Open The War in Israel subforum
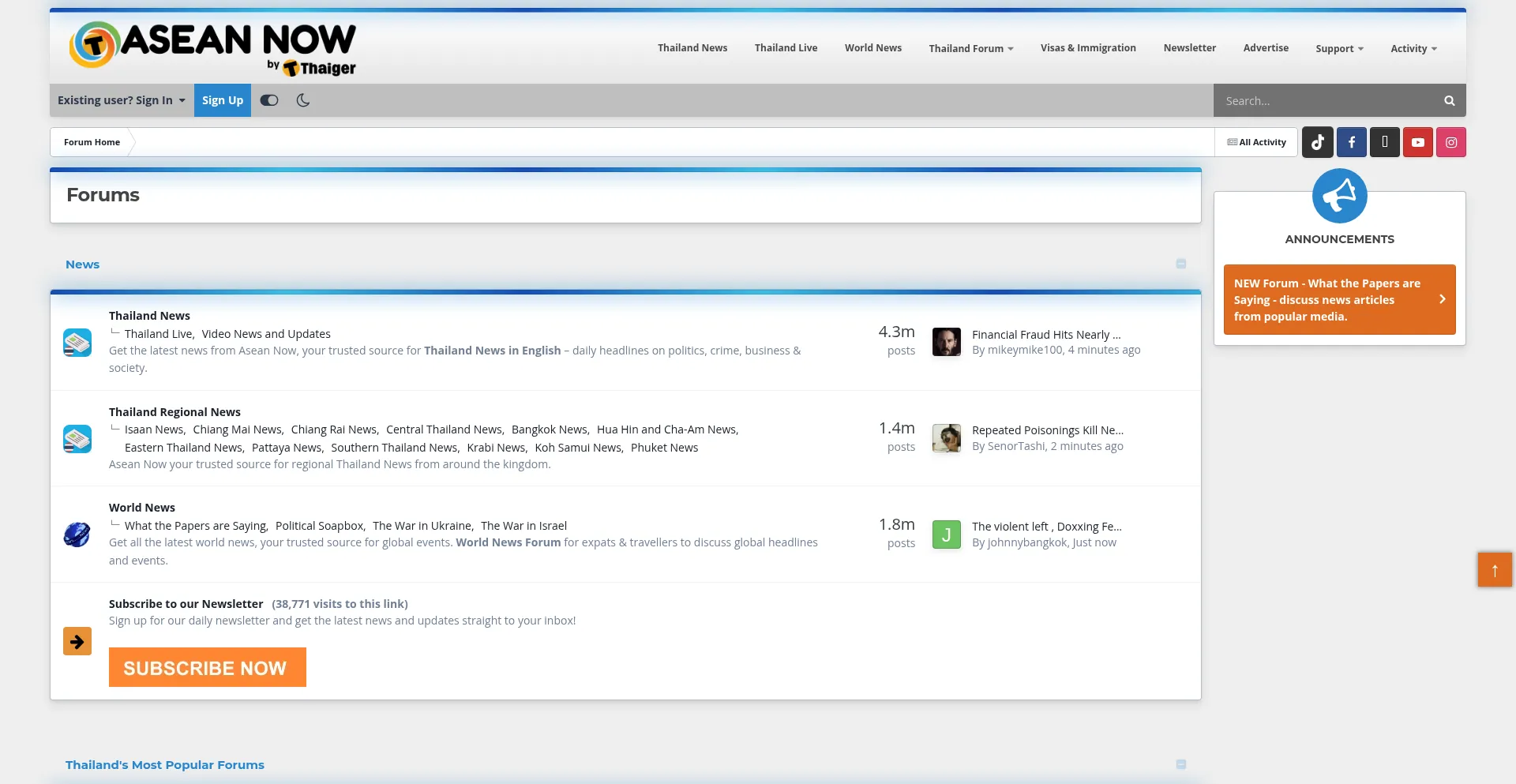 [524, 526]
